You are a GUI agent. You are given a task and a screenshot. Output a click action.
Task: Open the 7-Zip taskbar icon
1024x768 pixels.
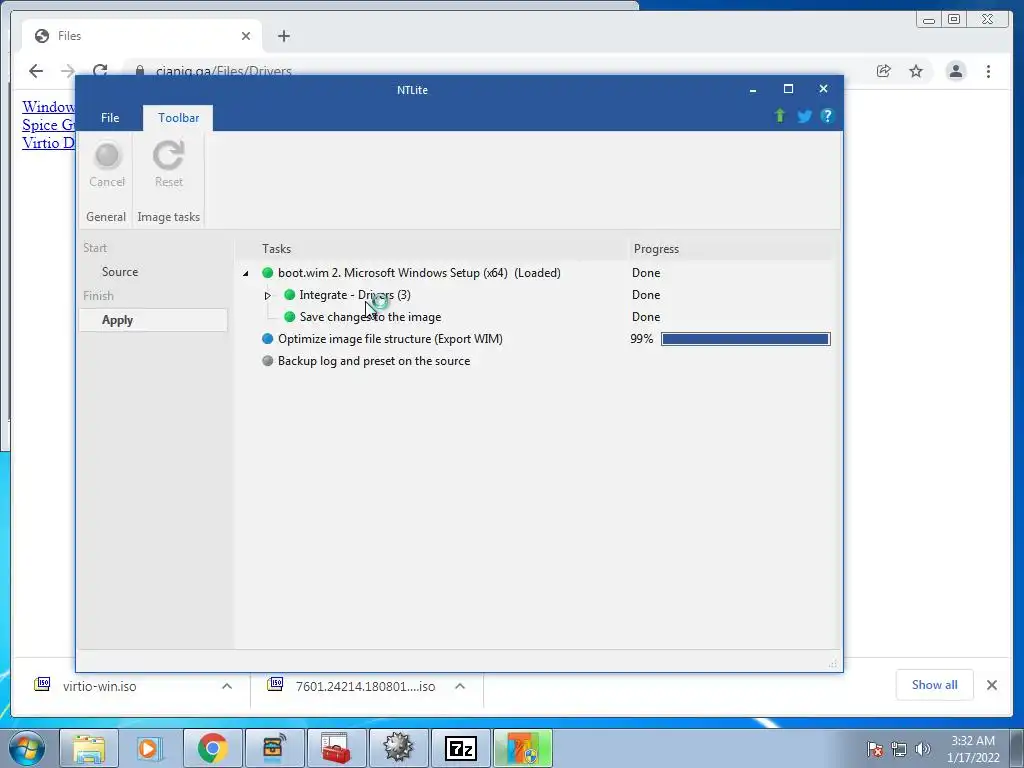460,748
